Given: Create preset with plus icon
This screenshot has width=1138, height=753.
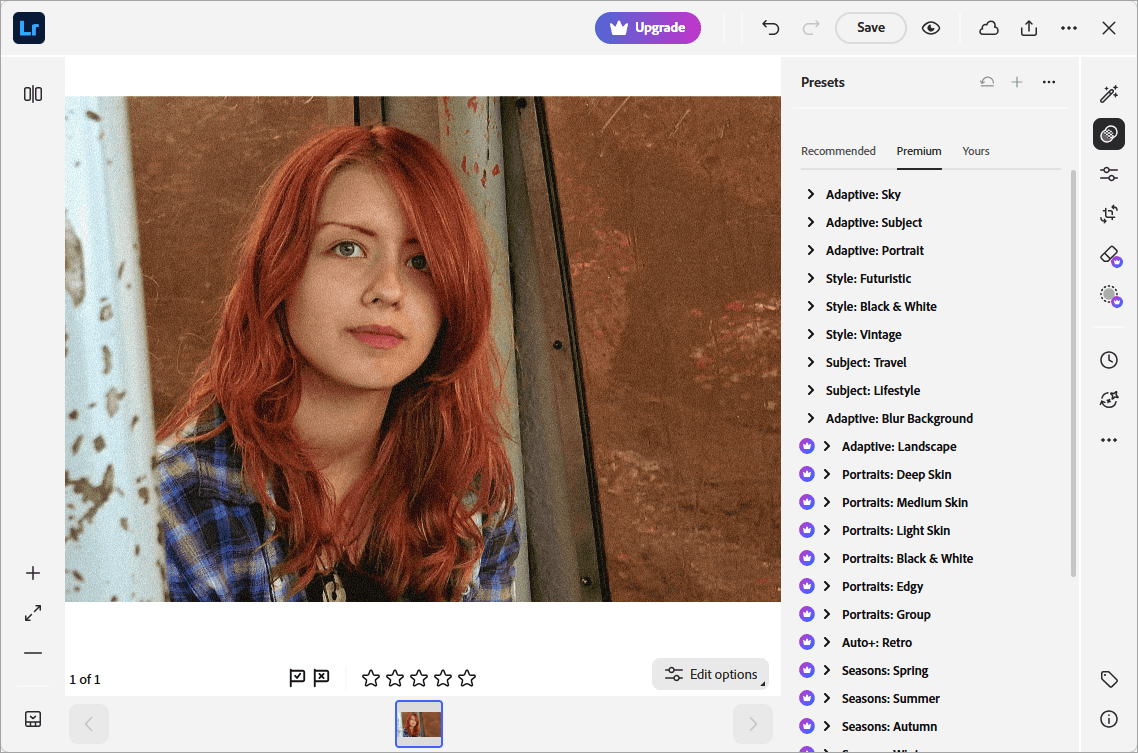Looking at the screenshot, I should click(x=1017, y=82).
